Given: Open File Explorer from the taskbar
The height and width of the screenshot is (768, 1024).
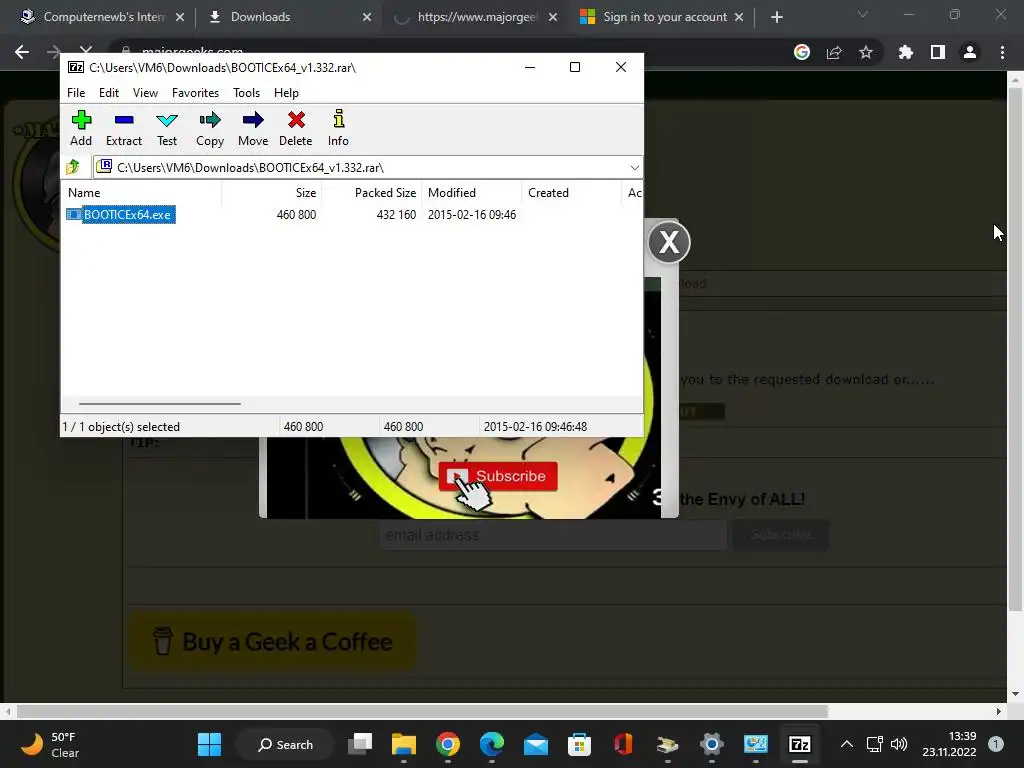Looking at the screenshot, I should coord(404,744).
